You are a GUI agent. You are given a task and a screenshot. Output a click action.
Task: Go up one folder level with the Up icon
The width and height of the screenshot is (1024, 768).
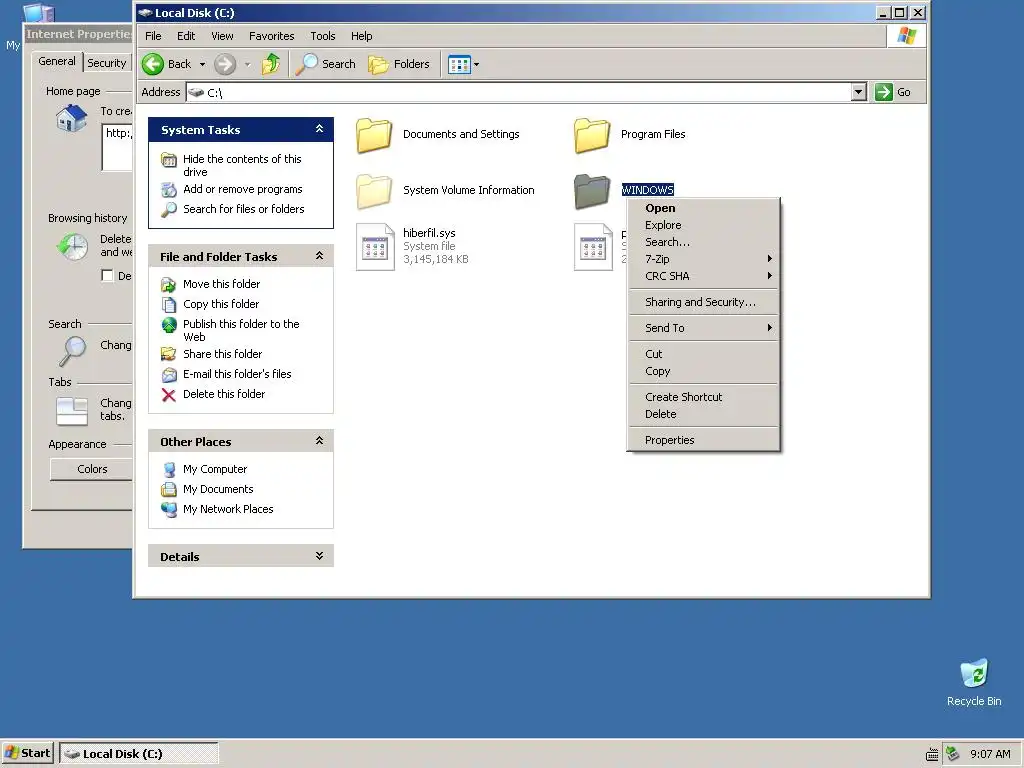270,64
